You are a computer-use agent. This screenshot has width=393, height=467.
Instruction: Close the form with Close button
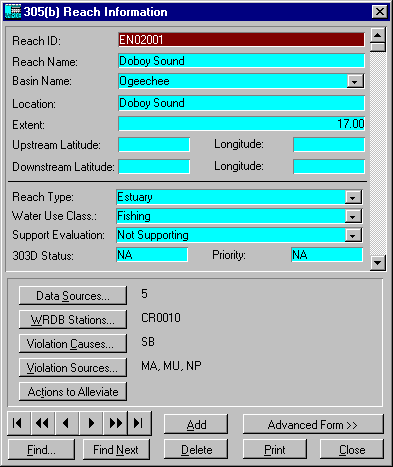pyautogui.click(x=352, y=450)
